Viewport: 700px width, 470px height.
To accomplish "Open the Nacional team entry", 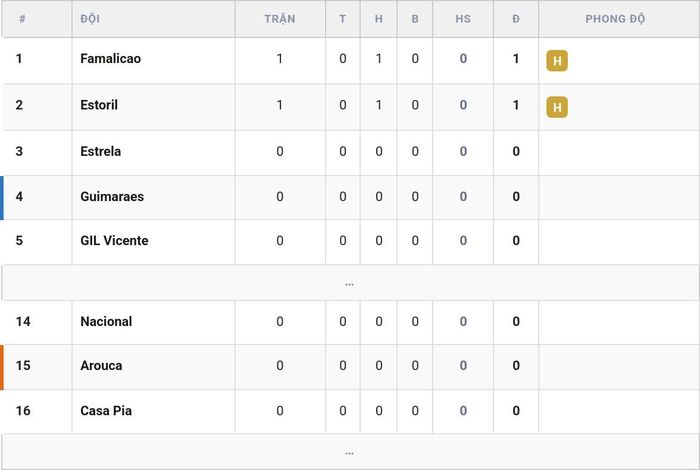I will click(106, 321).
